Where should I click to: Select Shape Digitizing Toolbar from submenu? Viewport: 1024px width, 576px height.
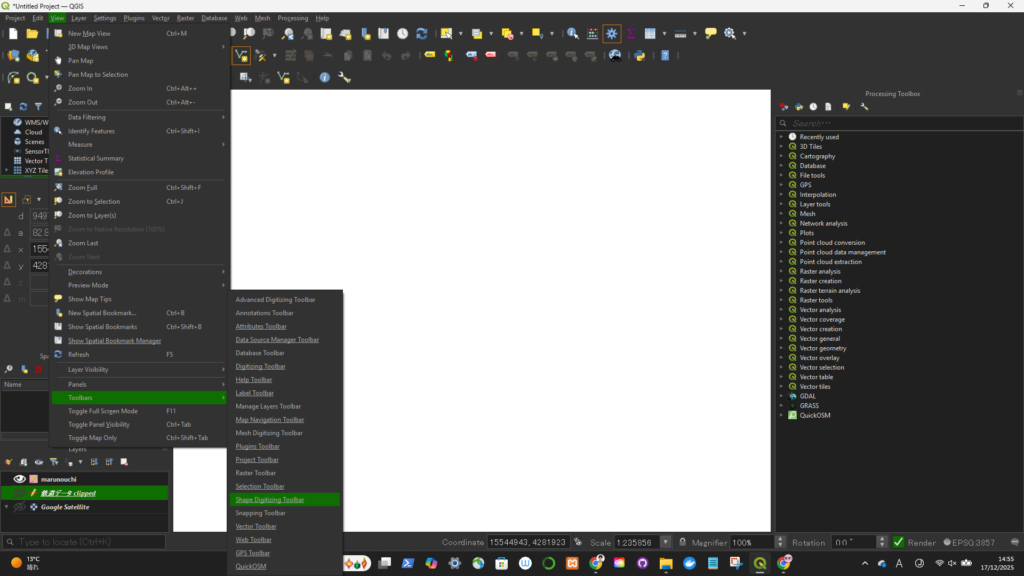click(269, 499)
